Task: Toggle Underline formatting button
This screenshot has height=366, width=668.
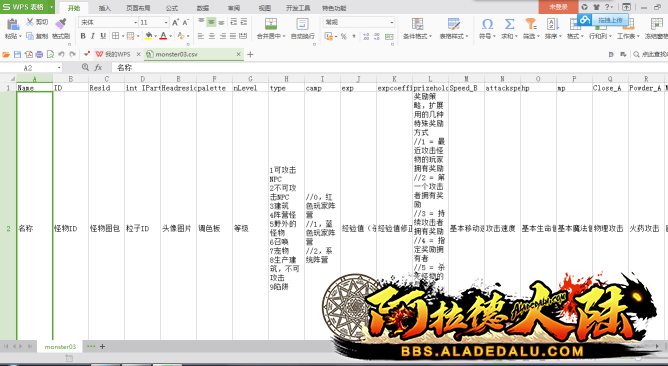Action: [103, 36]
